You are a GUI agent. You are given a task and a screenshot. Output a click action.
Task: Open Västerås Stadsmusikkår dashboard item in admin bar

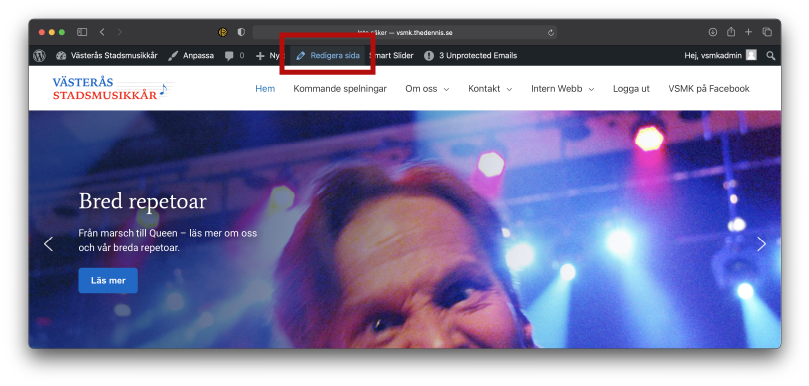coord(107,56)
